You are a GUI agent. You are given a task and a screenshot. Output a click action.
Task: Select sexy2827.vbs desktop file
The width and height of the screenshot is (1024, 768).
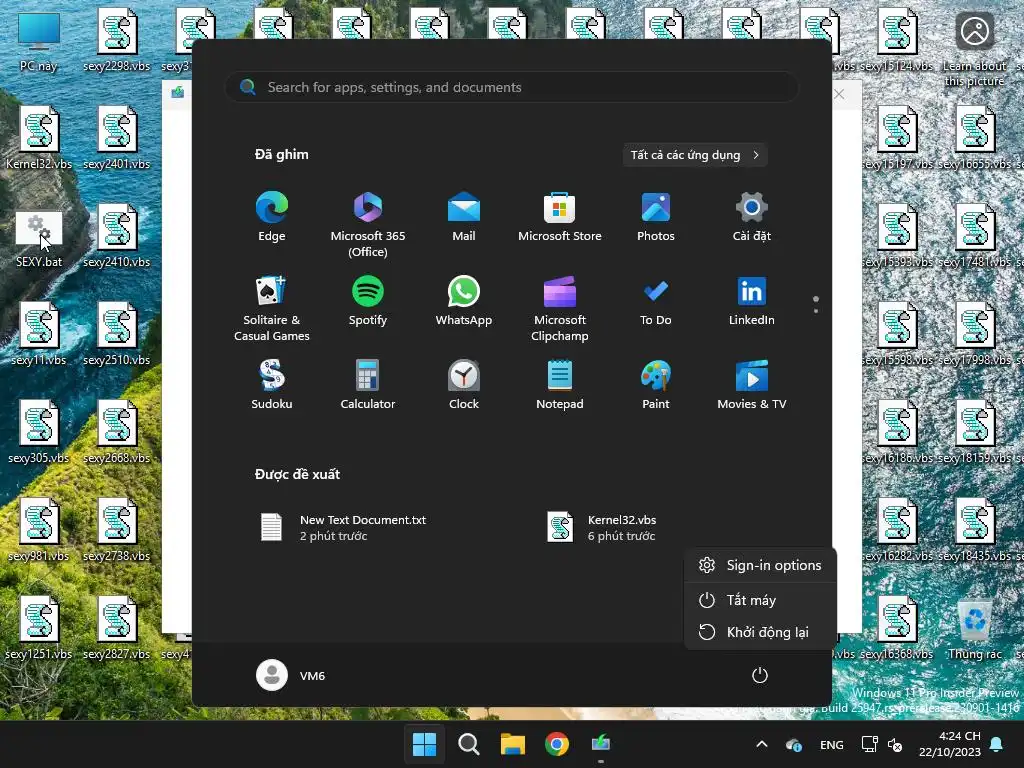click(x=117, y=628)
